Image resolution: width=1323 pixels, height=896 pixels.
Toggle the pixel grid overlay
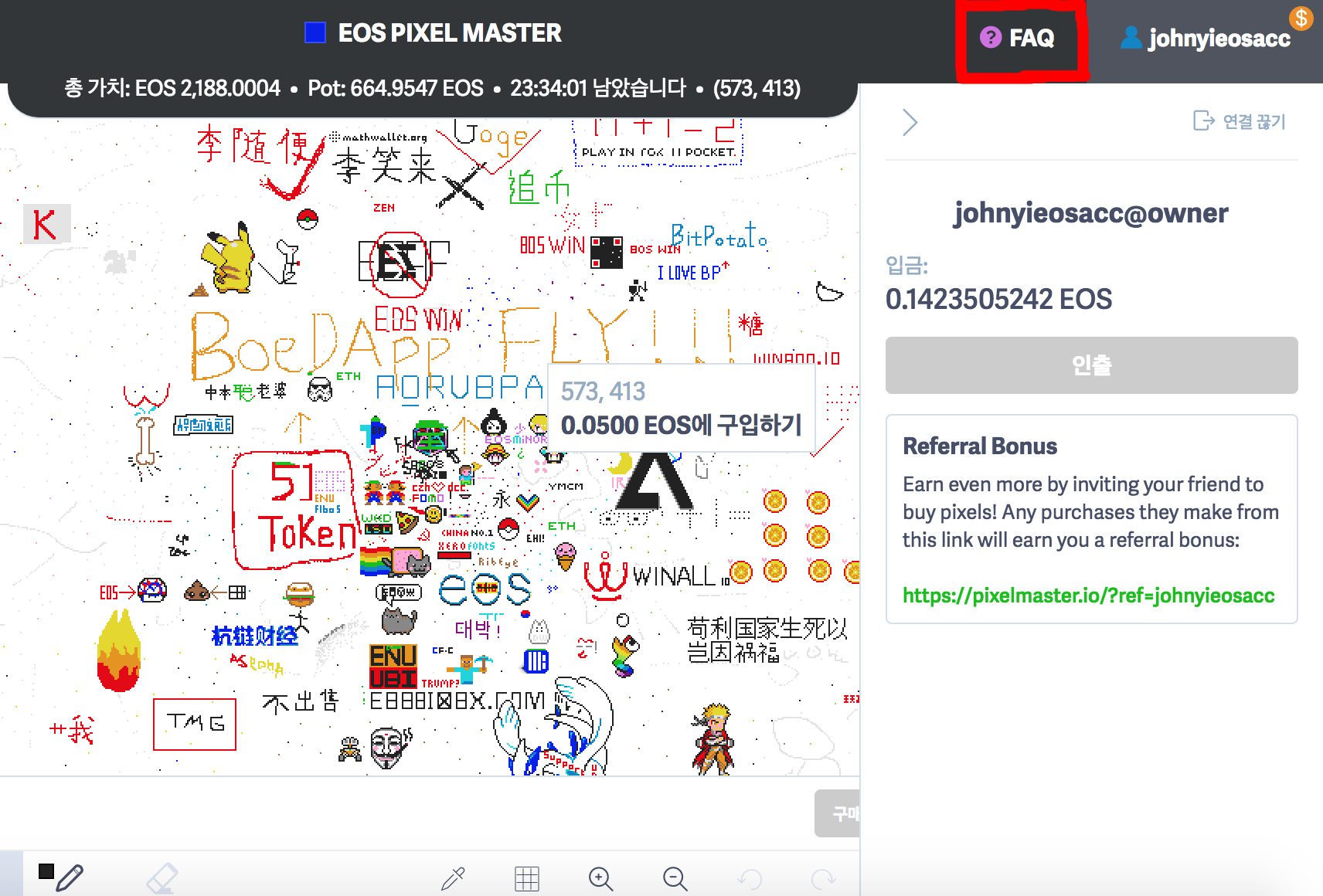click(527, 879)
